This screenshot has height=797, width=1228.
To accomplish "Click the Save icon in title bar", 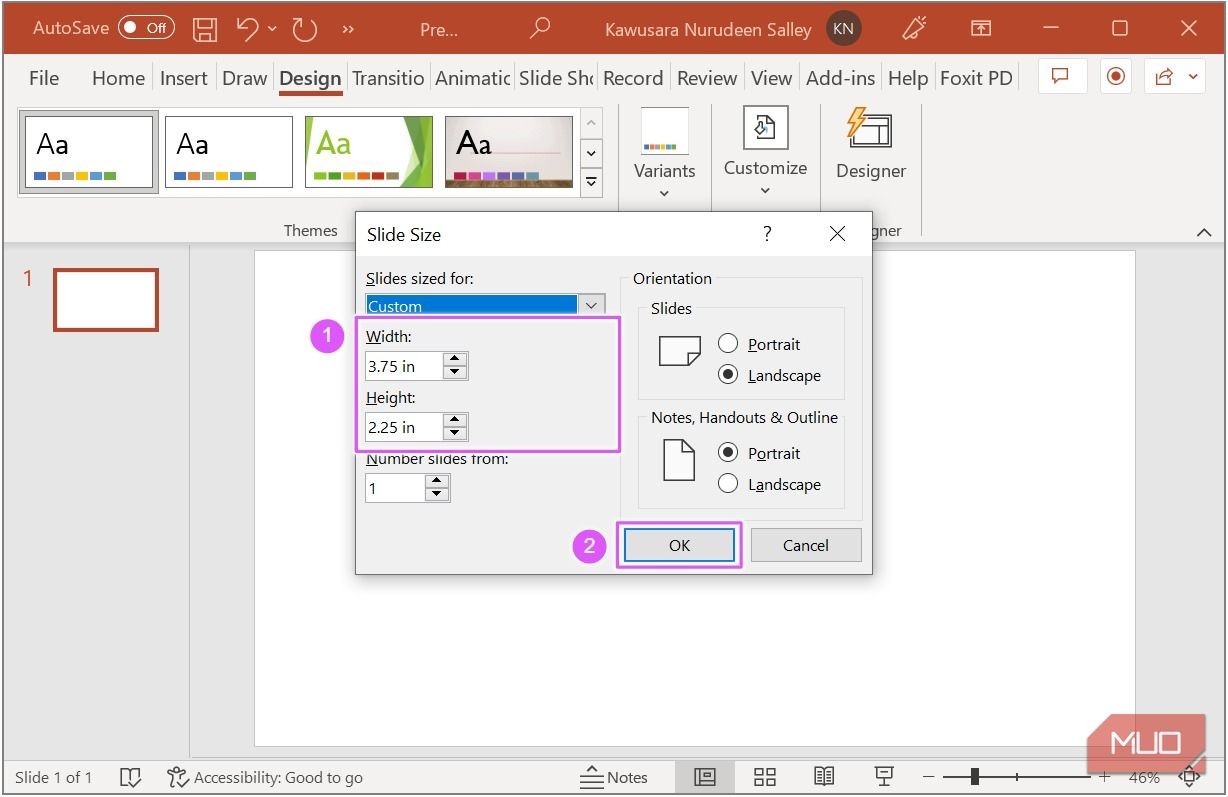I will (205, 29).
